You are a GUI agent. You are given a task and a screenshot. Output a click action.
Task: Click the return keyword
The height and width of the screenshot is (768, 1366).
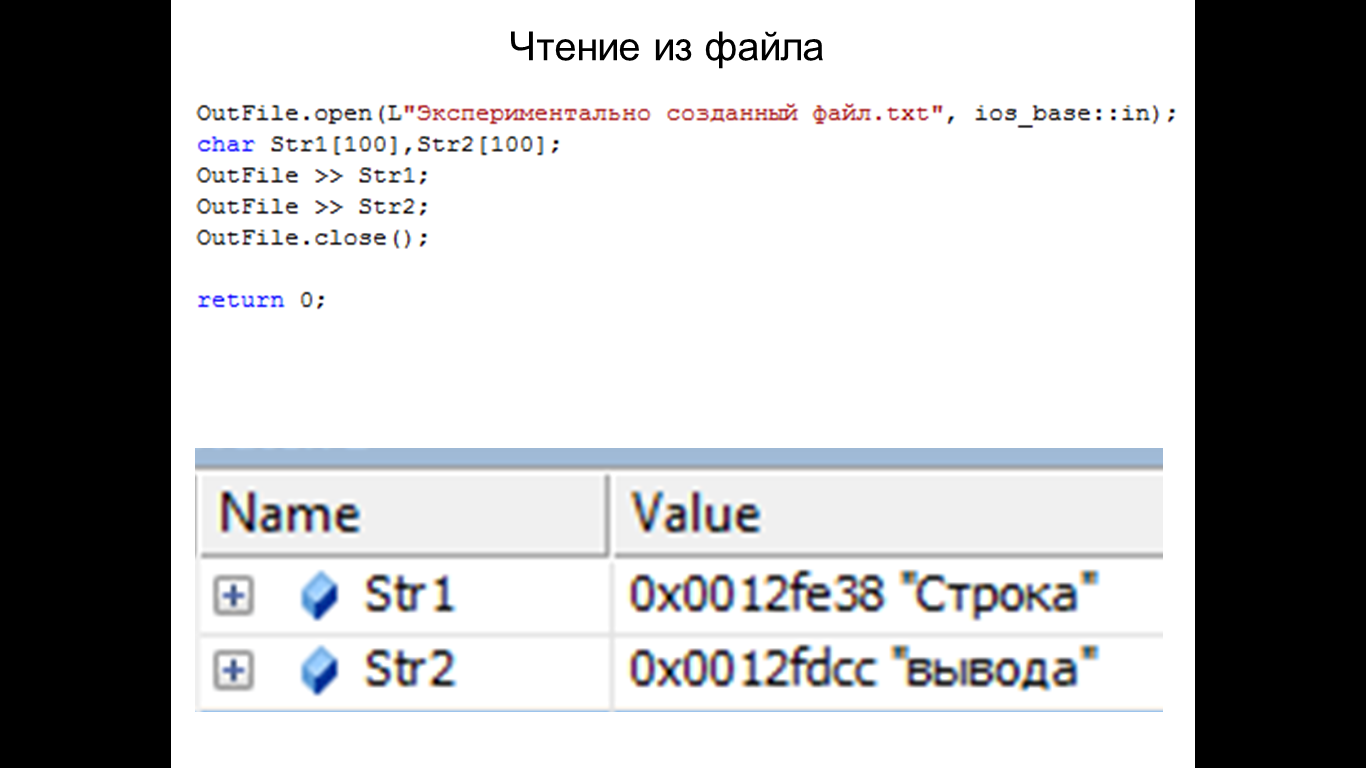click(241, 300)
